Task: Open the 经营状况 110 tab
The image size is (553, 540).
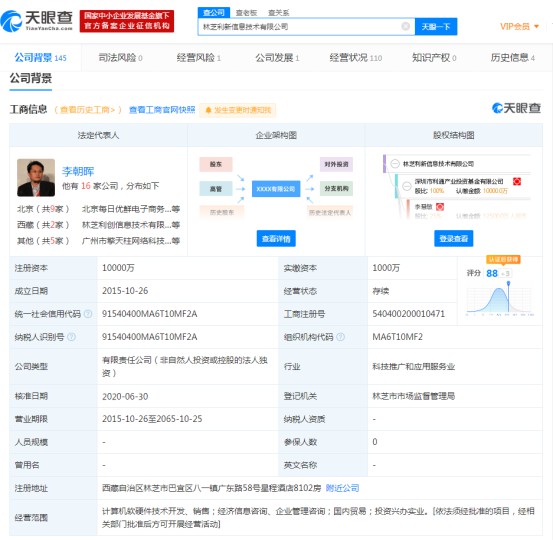Action: 356,57
